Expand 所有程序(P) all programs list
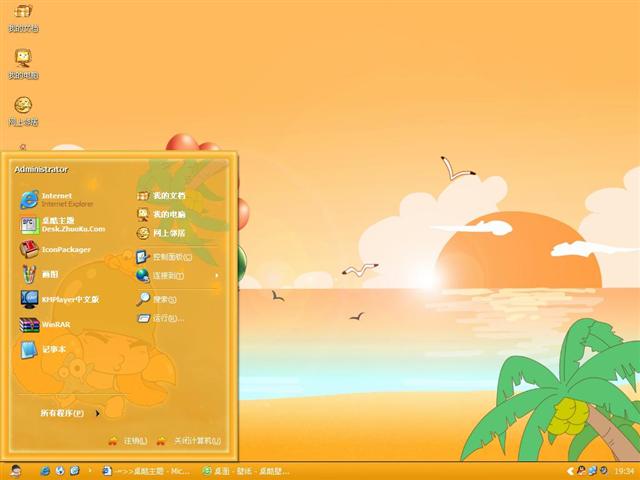This screenshot has height=480, width=640. pos(70,413)
